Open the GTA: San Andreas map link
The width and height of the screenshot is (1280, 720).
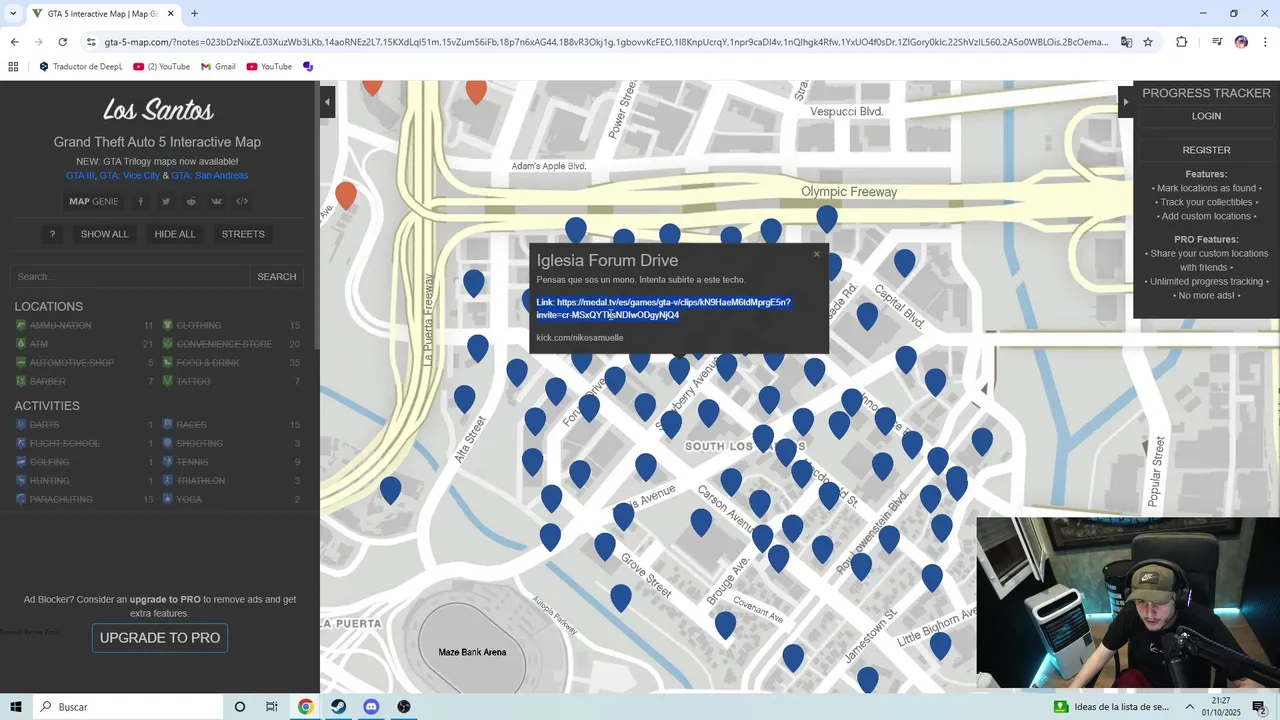pyautogui.click(x=210, y=176)
